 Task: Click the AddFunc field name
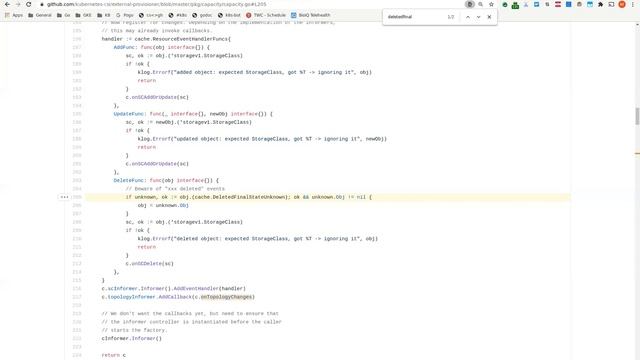[x=124, y=47]
